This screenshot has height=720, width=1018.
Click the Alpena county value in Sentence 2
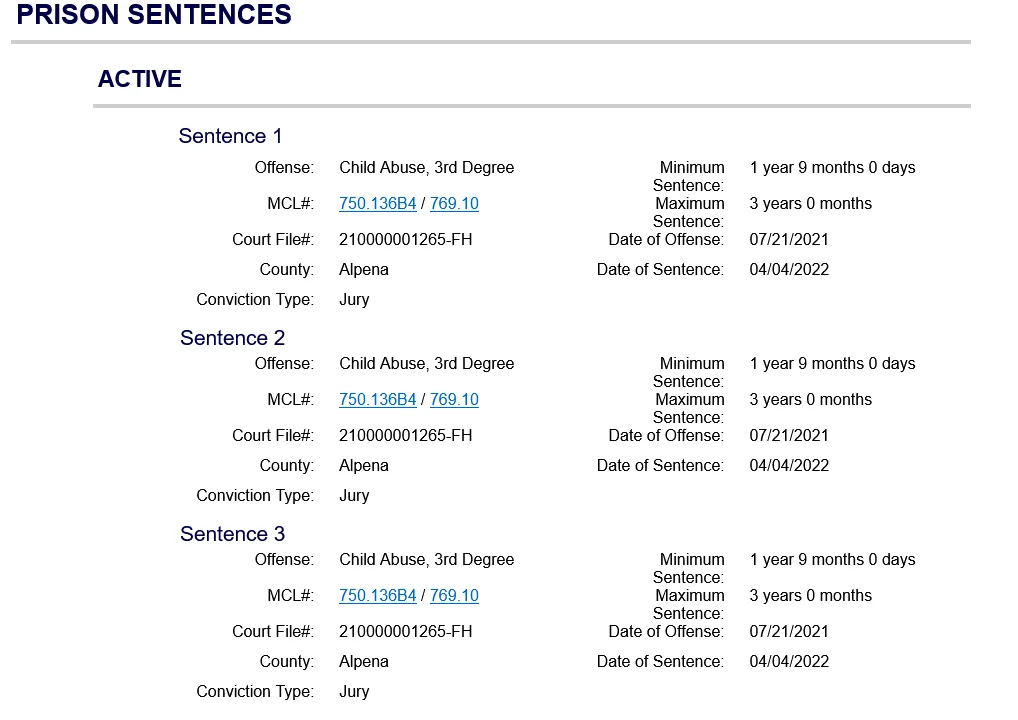(364, 466)
